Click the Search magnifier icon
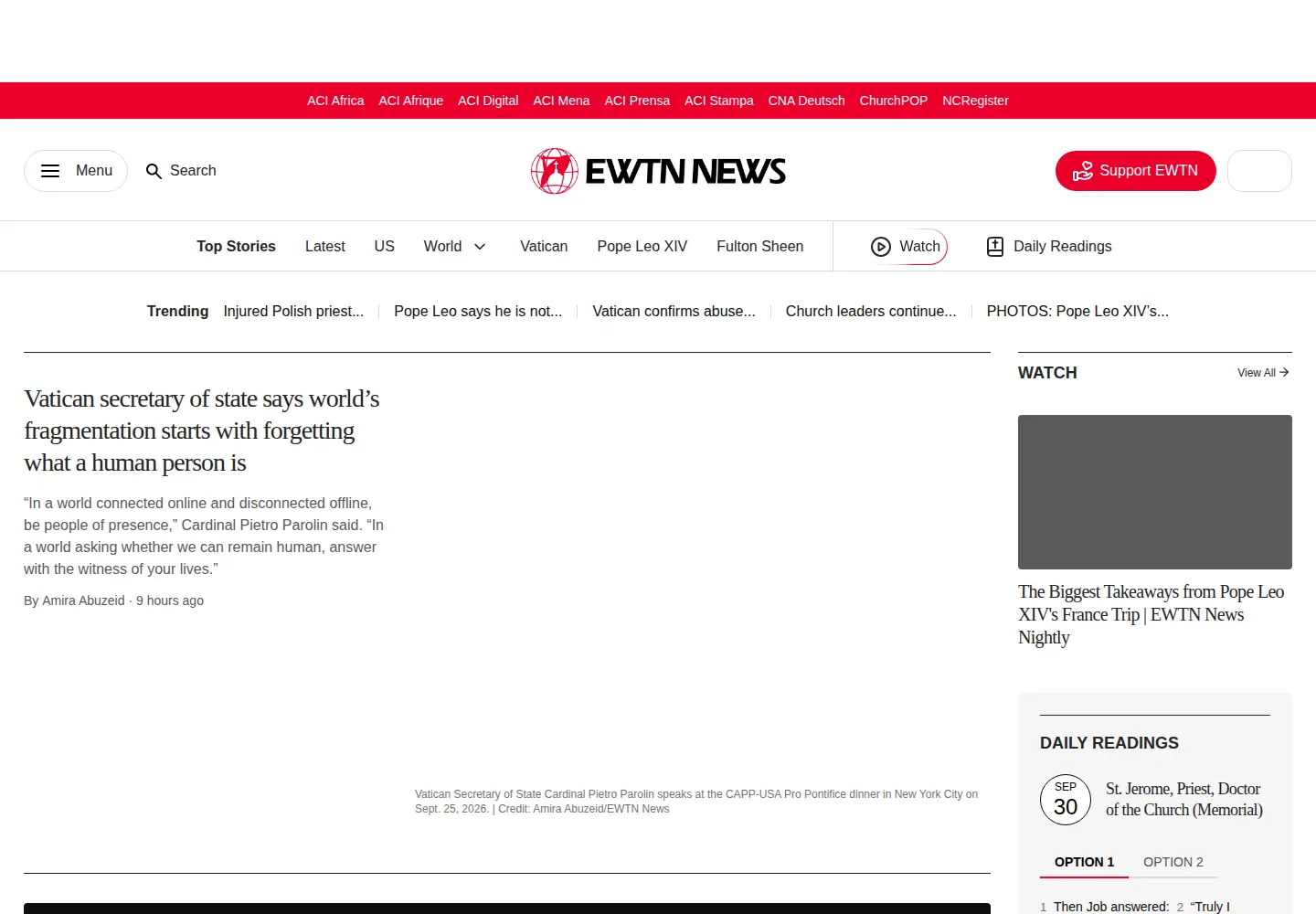The width and height of the screenshot is (1316, 914). 154,171
